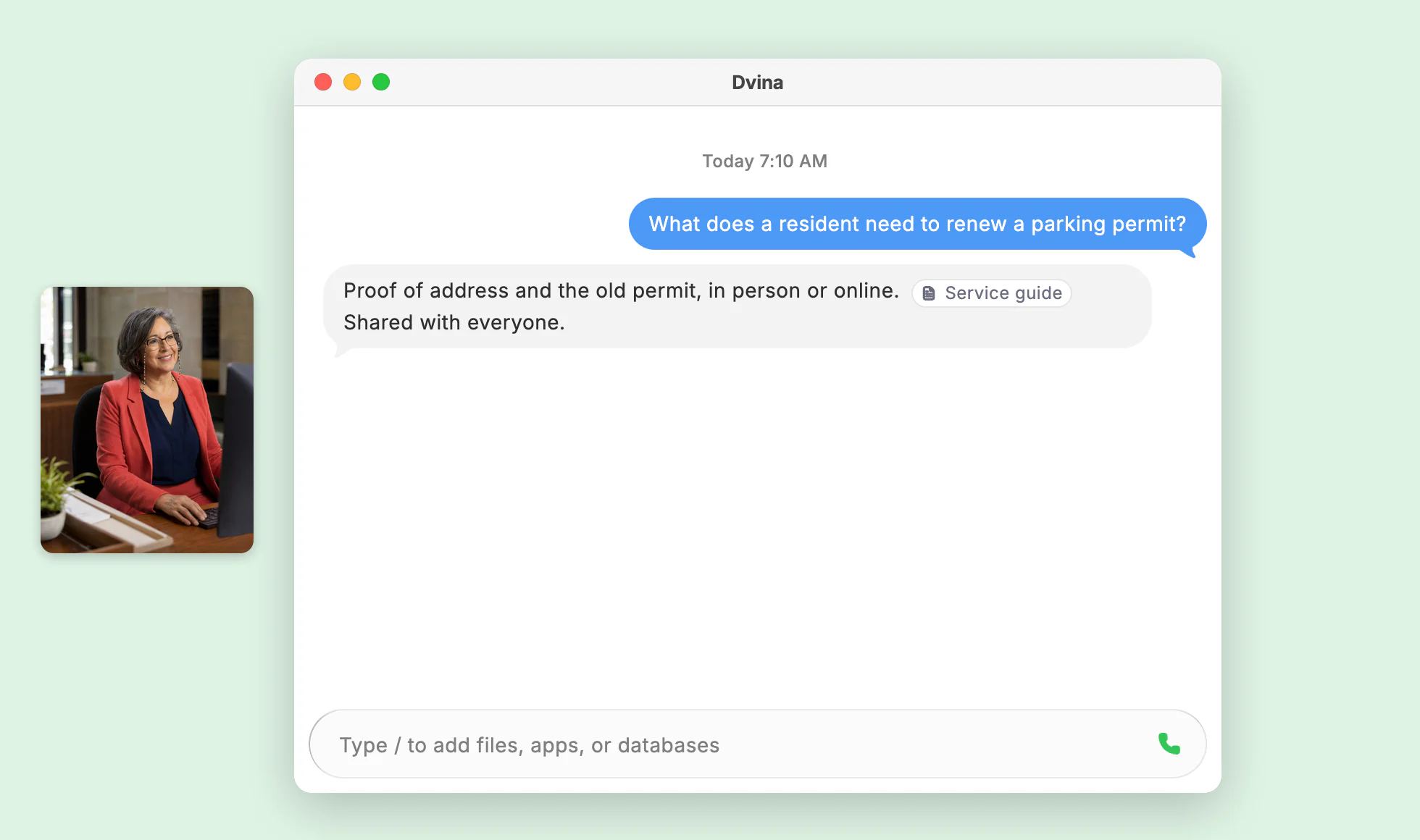1420x840 pixels.
Task: Focus the message input field
Action: pos(757,744)
